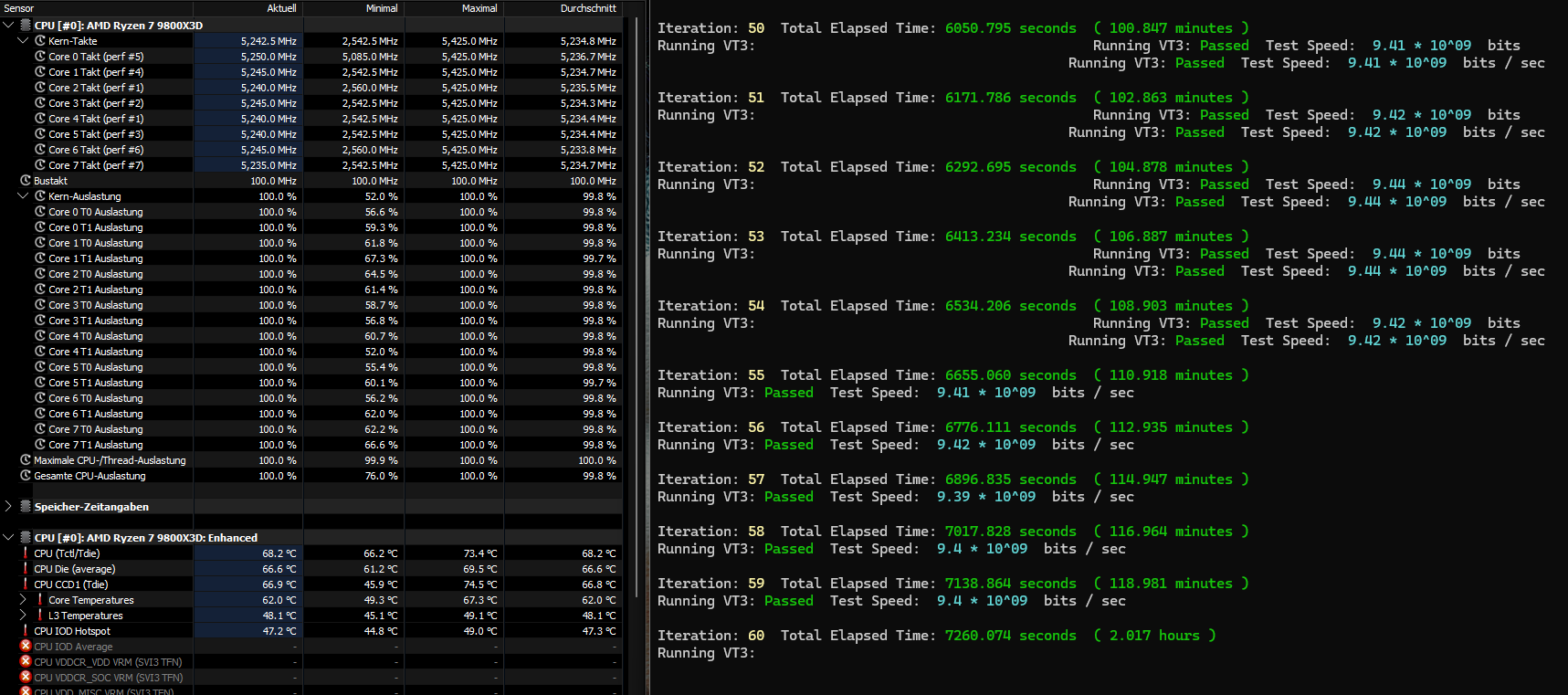Click the chip icon of the Enhanced CPU group

pyautogui.click(x=26, y=537)
